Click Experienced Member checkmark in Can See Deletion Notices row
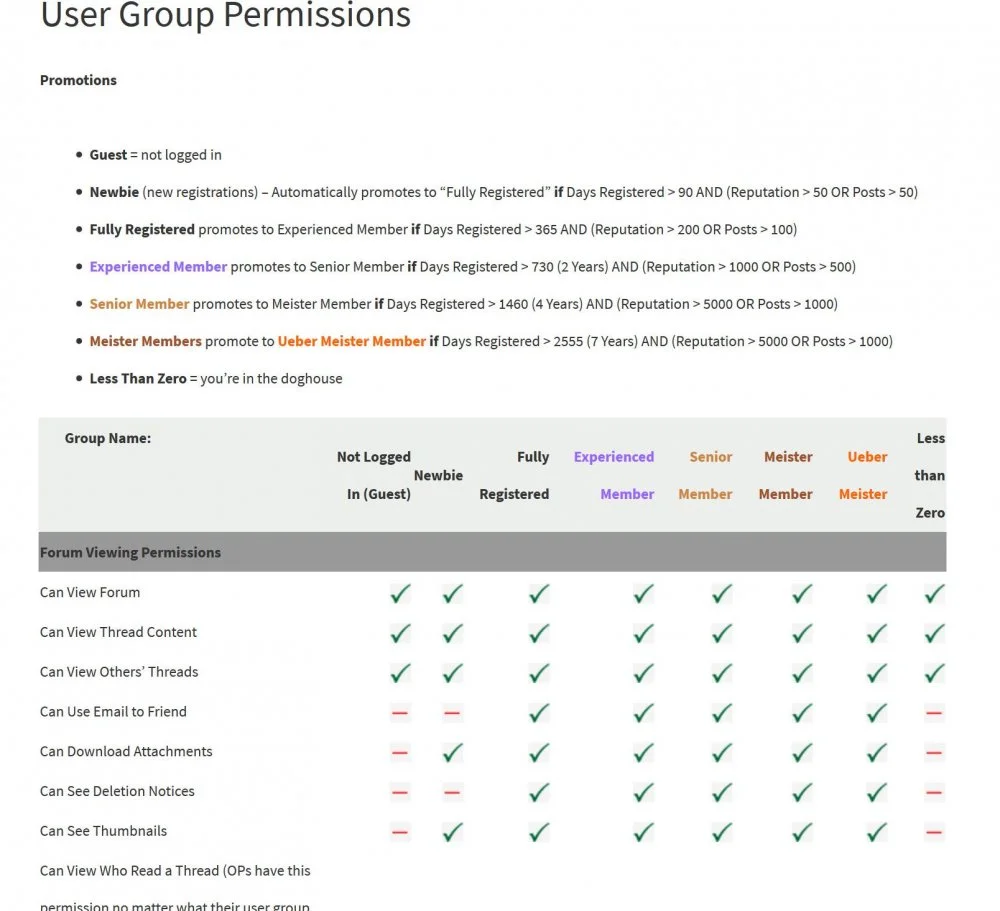The image size is (1000, 911). (x=643, y=792)
